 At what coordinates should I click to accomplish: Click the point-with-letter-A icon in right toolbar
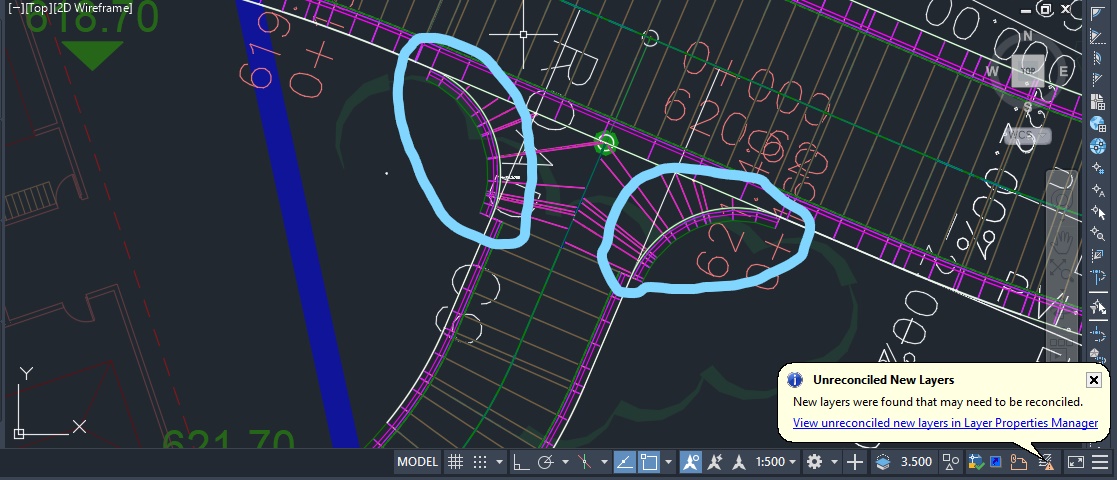[x=1098, y=189]
